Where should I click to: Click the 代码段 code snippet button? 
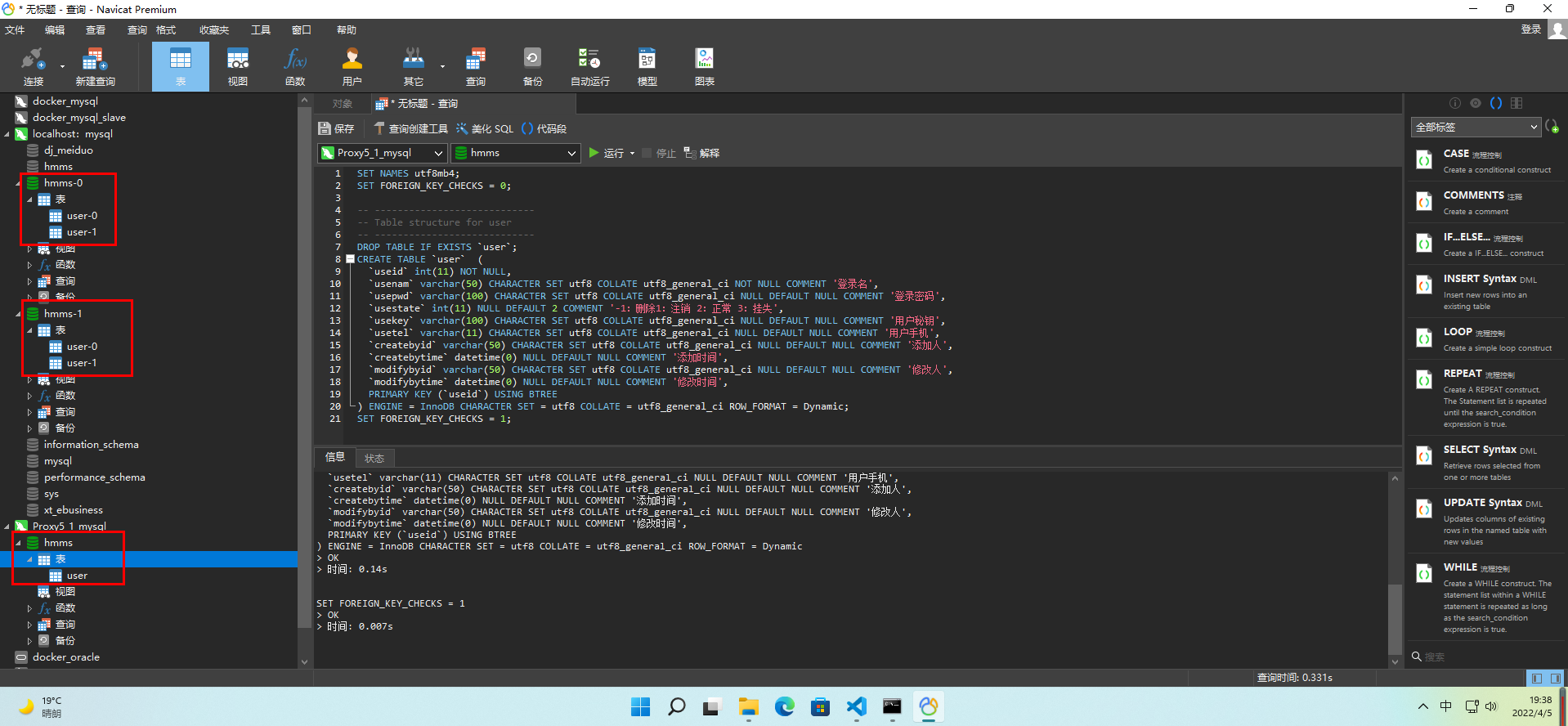click(544, 128)
